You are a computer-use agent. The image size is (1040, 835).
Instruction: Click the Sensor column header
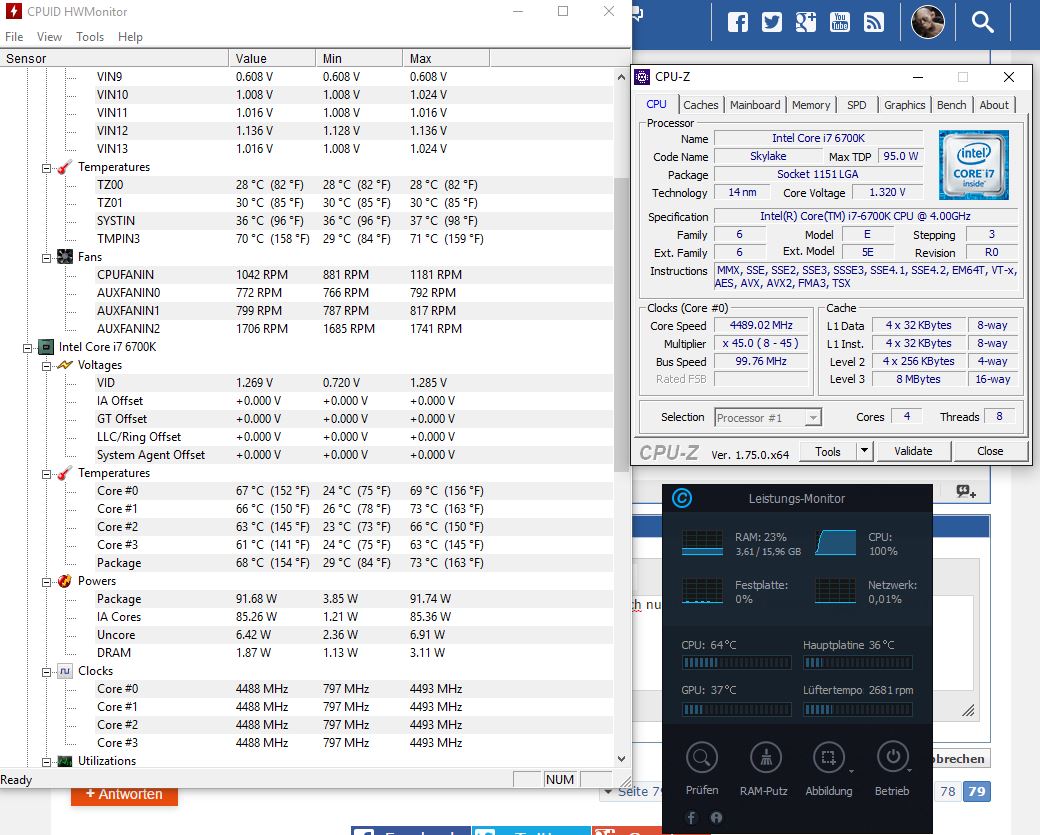pos(114,58)
